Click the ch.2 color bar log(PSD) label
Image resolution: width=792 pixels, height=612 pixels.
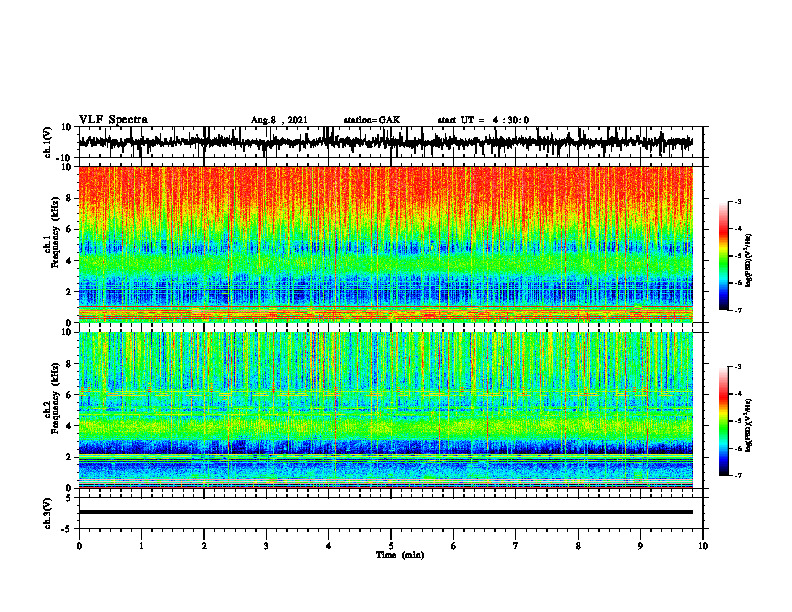click(x=748, y=425)
